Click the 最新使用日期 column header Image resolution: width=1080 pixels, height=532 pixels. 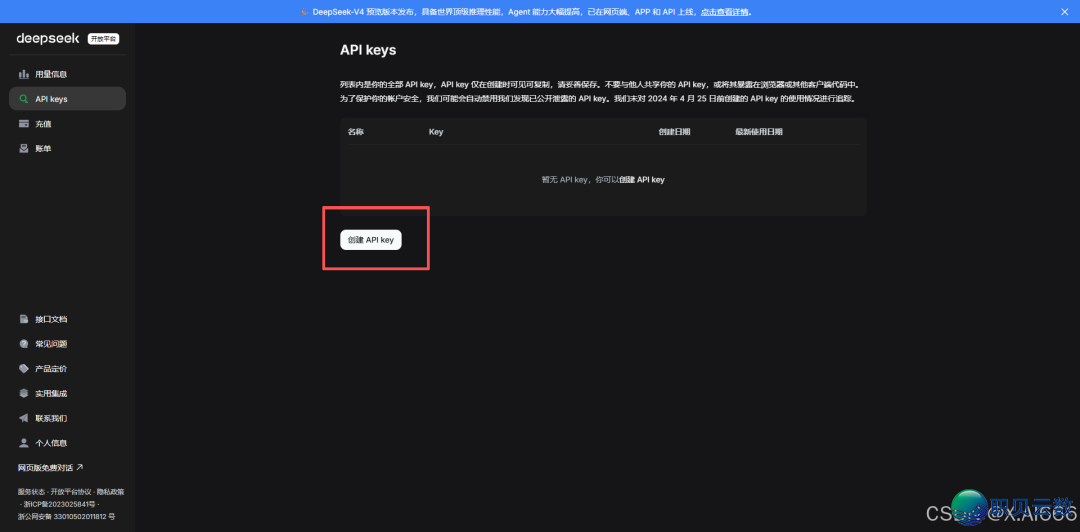point(759,132)
